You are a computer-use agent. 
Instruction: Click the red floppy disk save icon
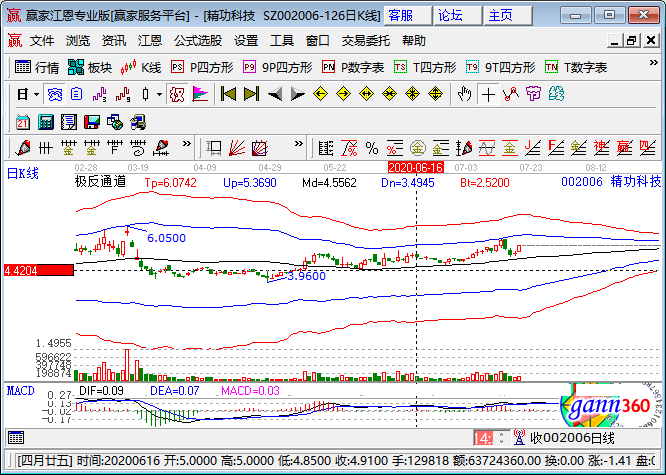91,122
